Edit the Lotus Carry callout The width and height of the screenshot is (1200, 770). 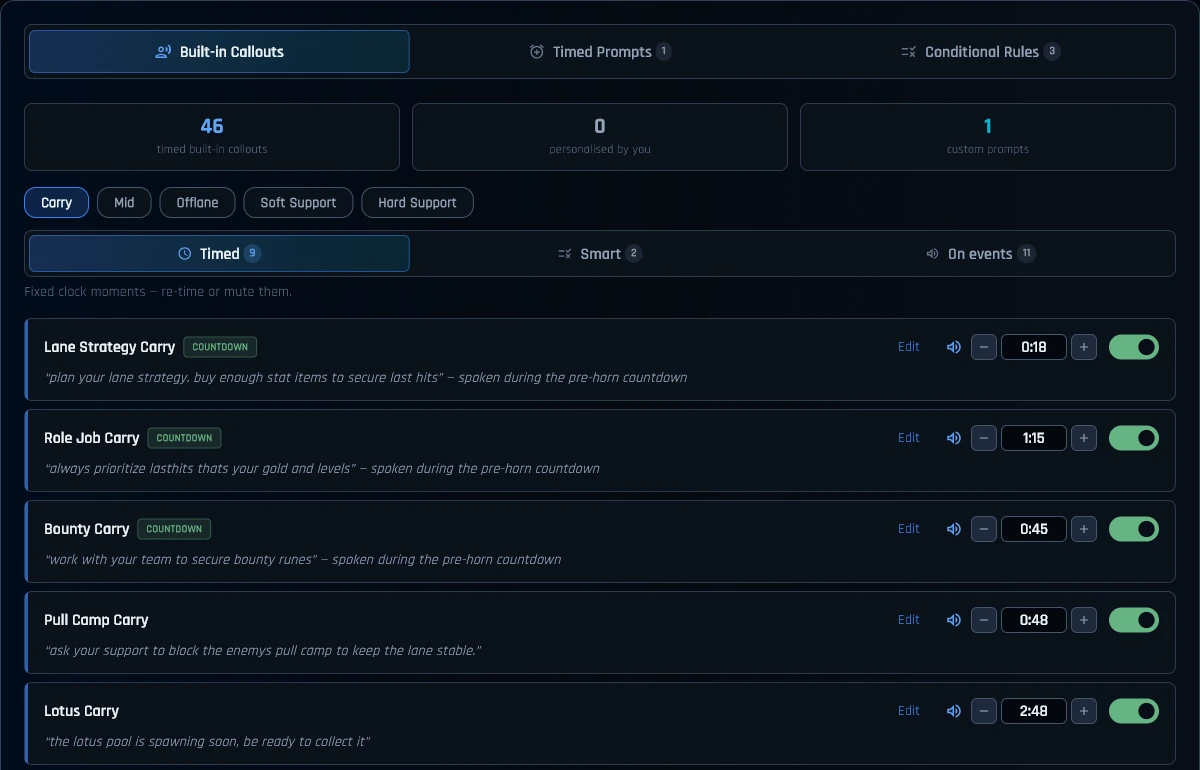908,711
